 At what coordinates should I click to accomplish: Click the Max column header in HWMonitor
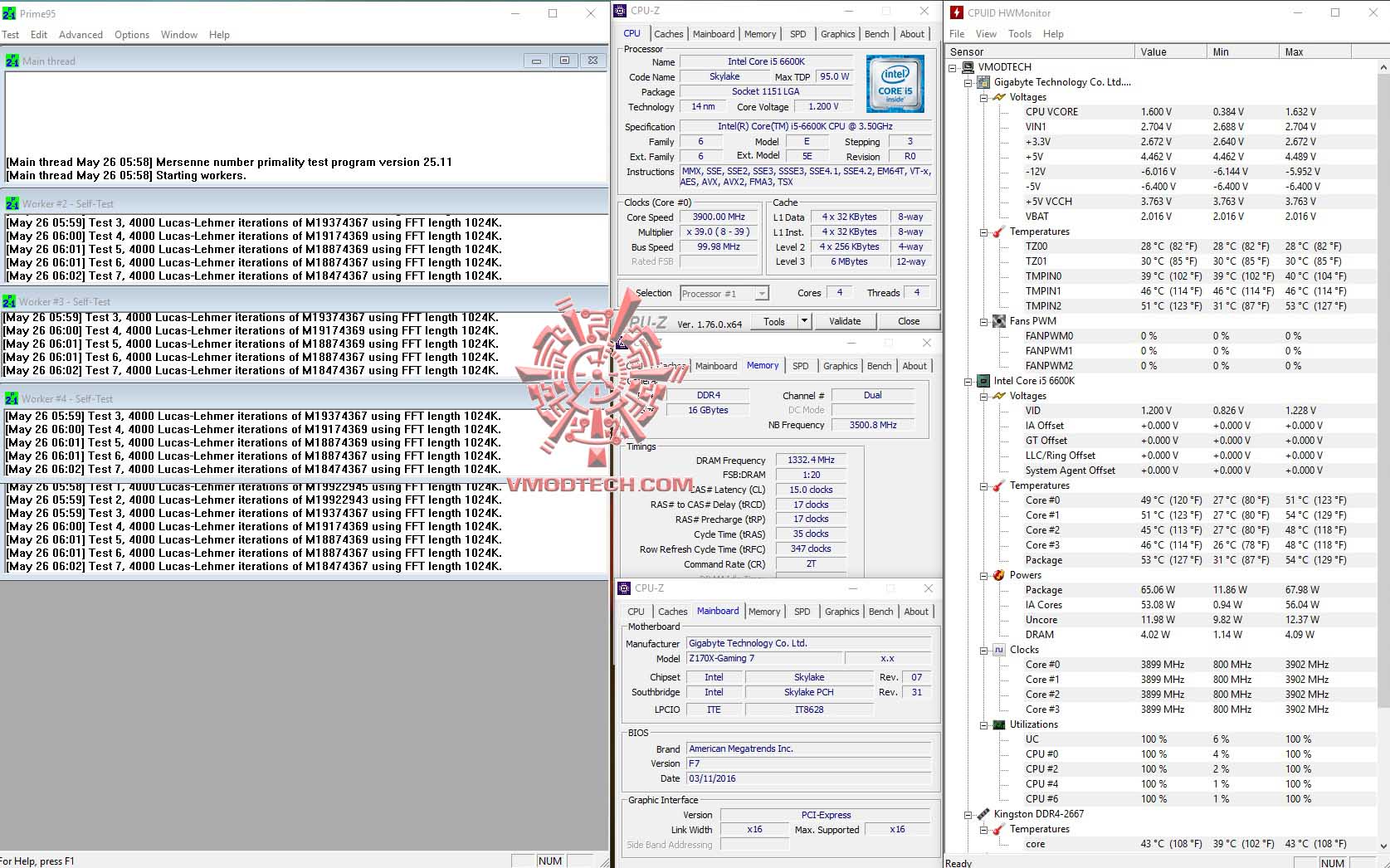click(1315, 51)
